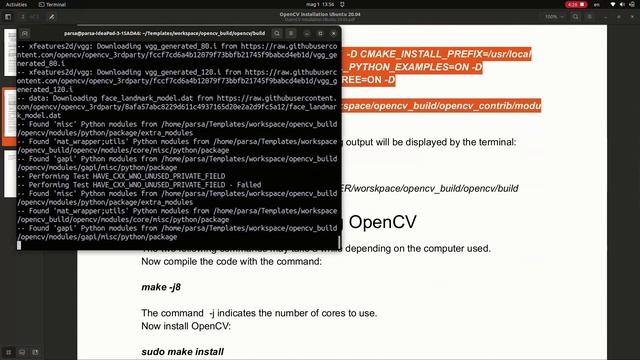Open the annotation pencil tool in document viewer
This screenshot has width=640, height=360.
52,17
